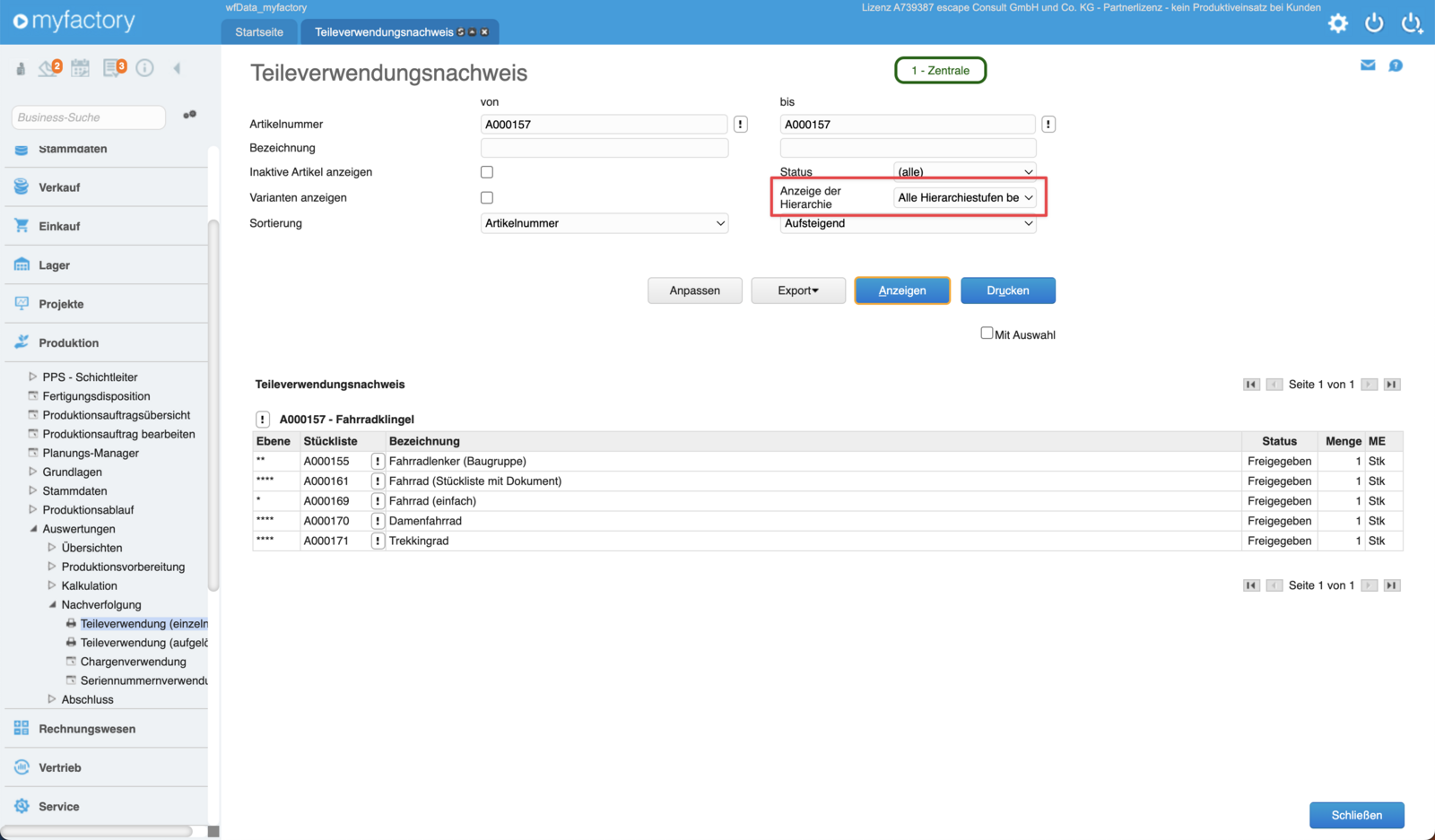Click the info button next to Artikelnummer bis
The height and width of the screenshot is (840, 1435).
tap(1048, 125)
